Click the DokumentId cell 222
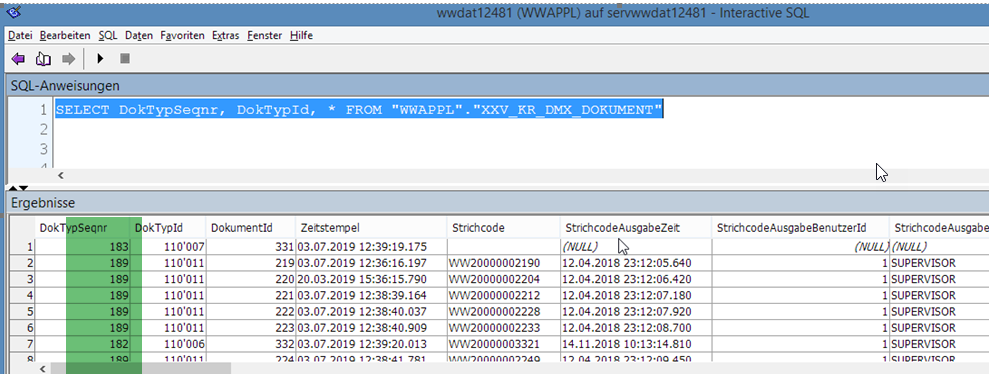 251,312
